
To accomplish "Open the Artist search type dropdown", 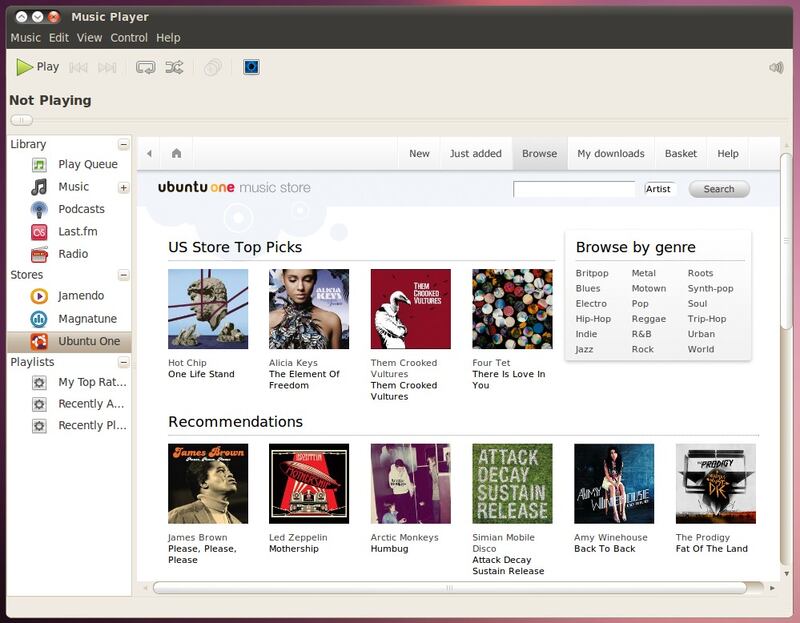I will point(659,189).
